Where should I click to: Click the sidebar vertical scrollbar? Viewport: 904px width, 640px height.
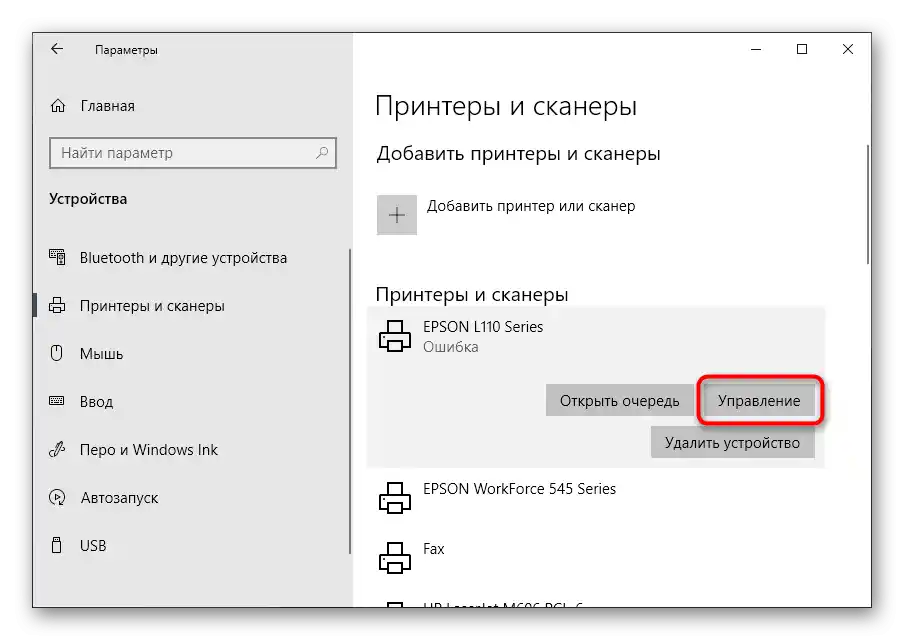point(349,401)
